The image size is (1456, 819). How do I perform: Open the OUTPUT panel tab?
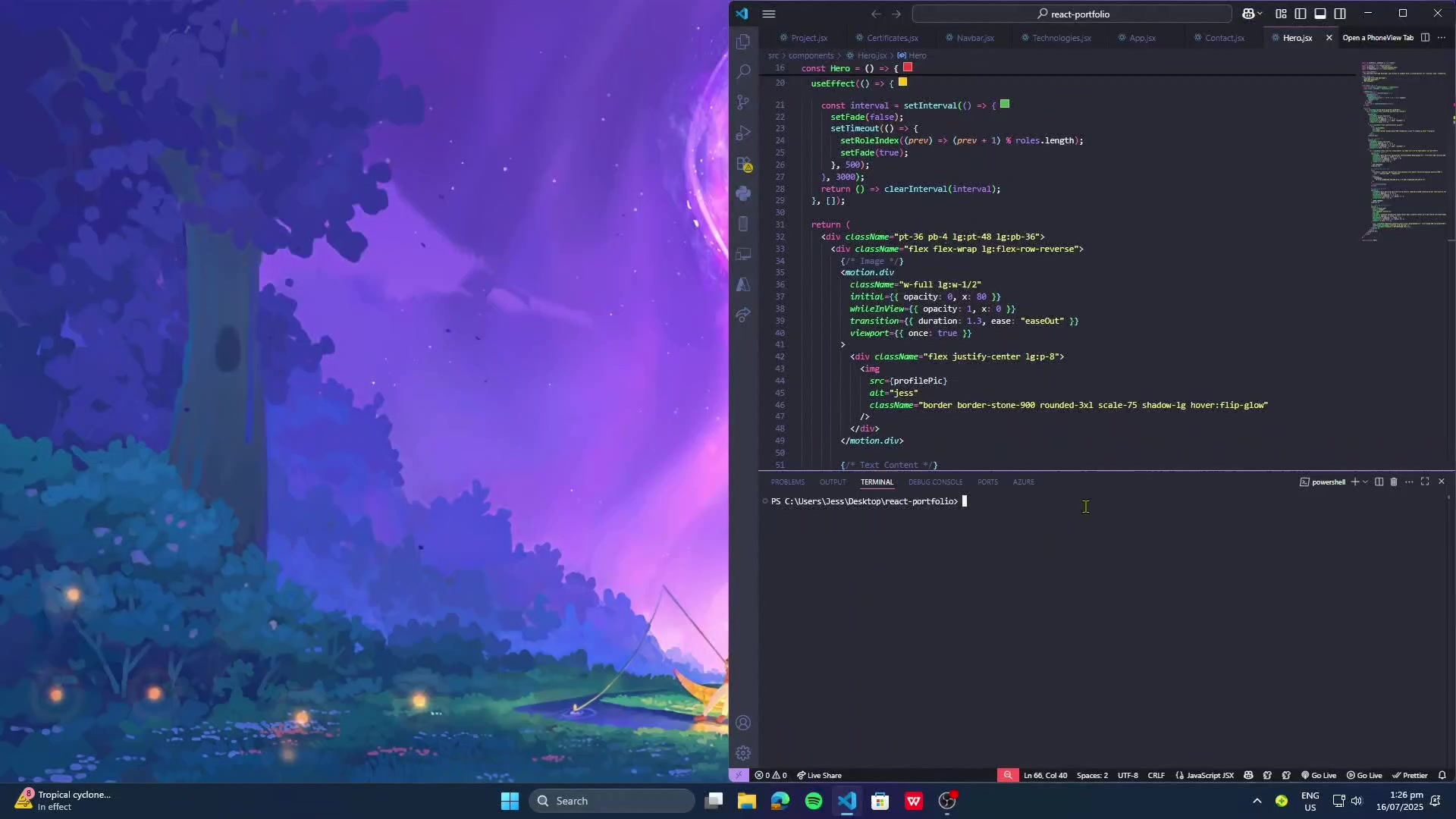click(833, 482)
